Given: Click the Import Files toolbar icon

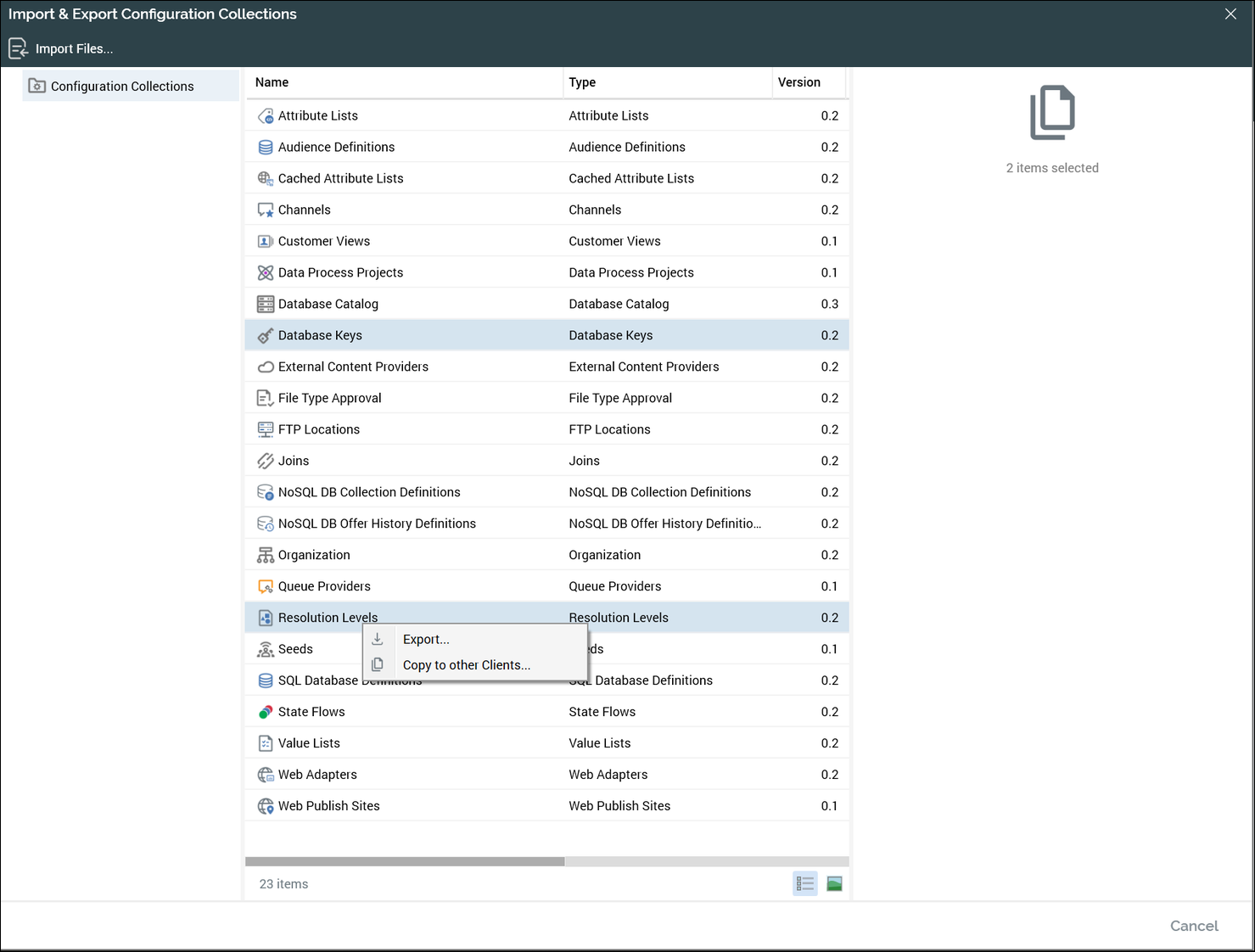Looking at the screenshot, I should coord(18,49).
